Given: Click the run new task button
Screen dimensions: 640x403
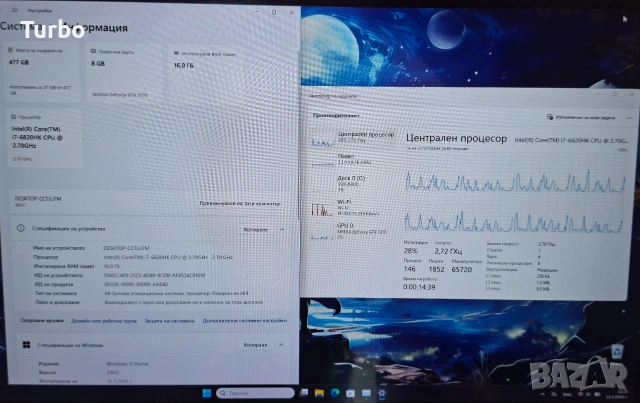Looking at the screenshot, I should (580, 117).
